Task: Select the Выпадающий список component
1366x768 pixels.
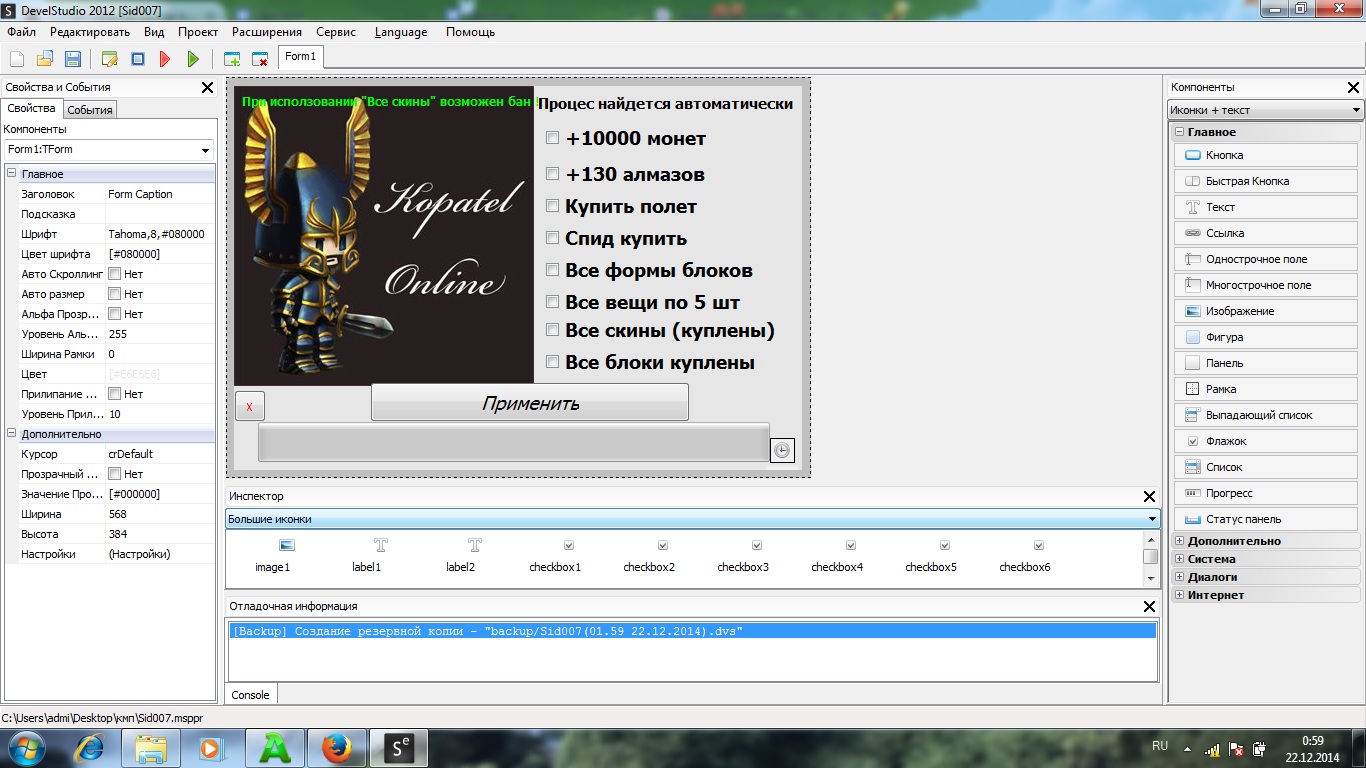Action: [1266, 415]
